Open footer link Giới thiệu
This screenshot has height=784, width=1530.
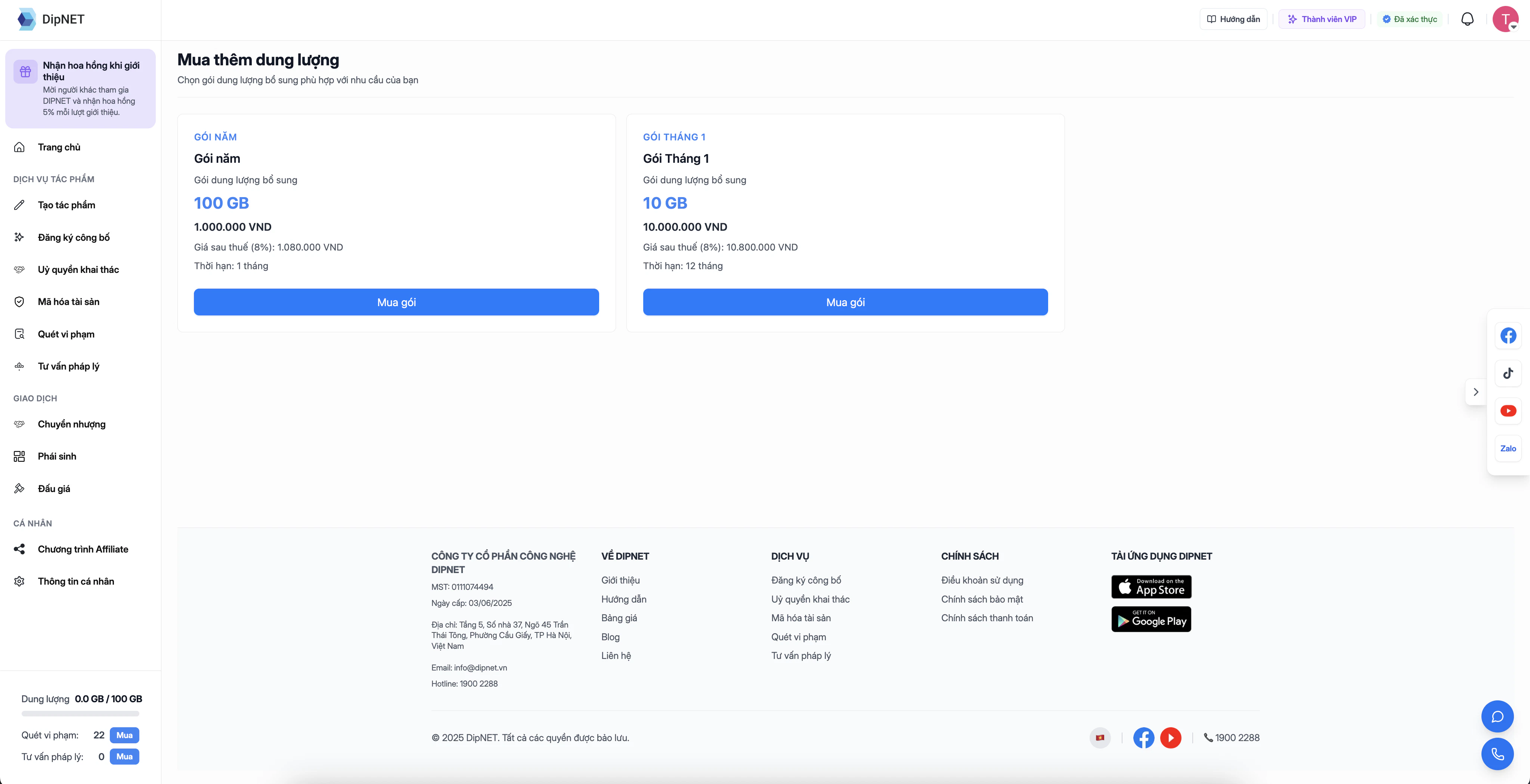tap(620, 581)
